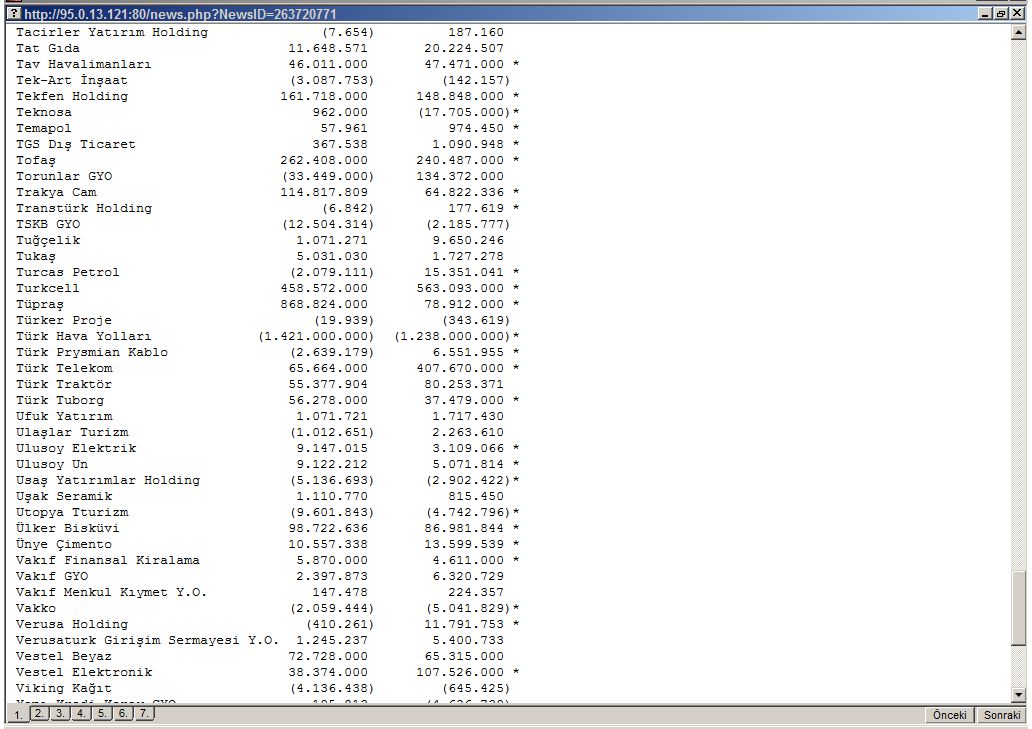Select "Temapol" text
Image resolution: width=1032 pixels, height=729 pixels.
pyautogui.click(x=44, y=128)
